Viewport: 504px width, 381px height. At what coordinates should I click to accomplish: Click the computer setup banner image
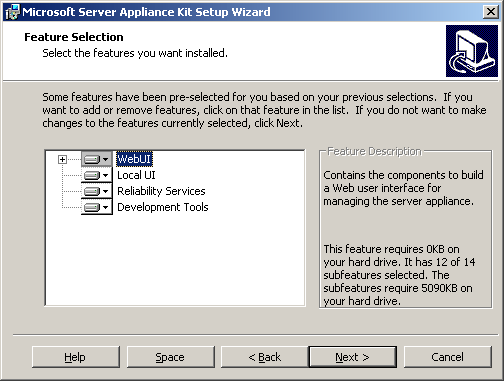click(472, 51)
